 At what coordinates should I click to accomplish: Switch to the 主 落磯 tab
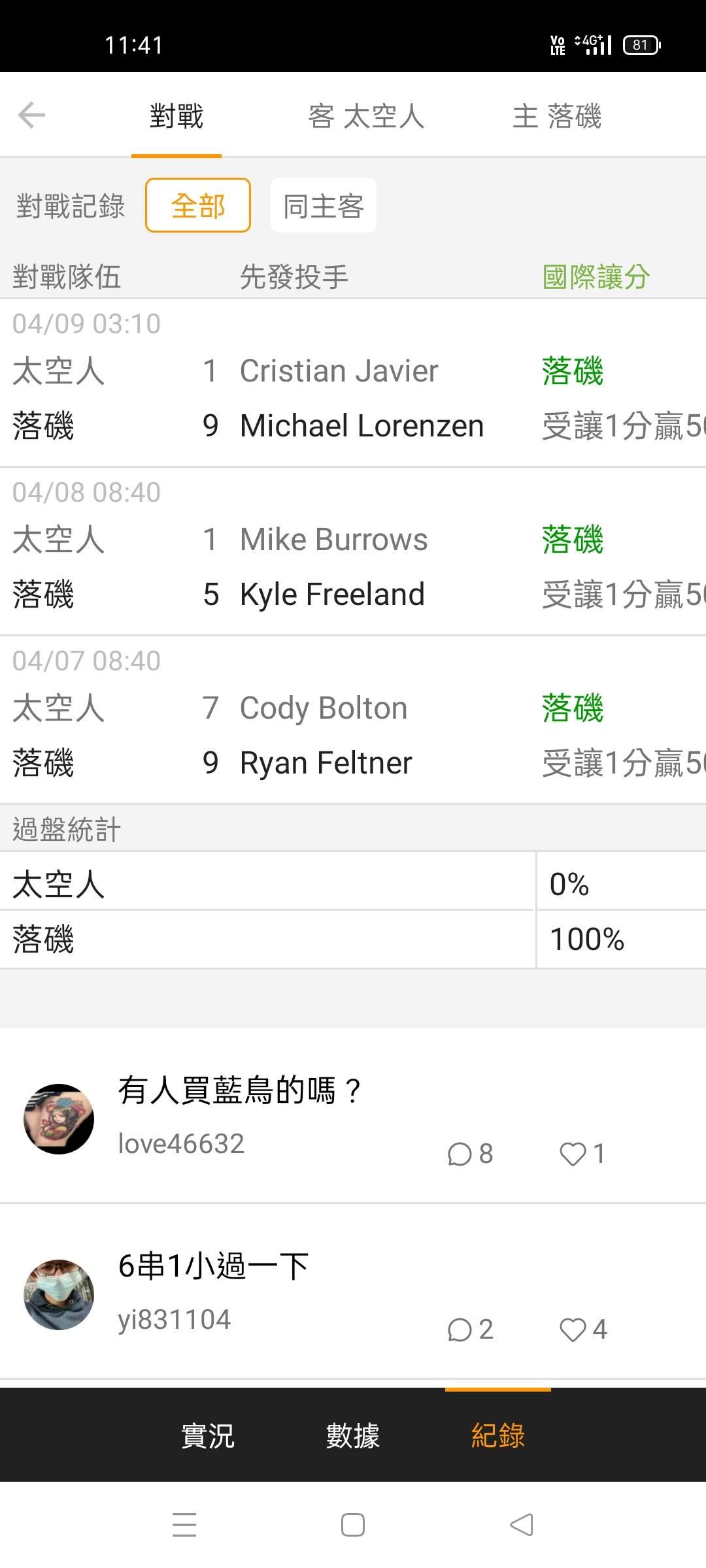557,116
